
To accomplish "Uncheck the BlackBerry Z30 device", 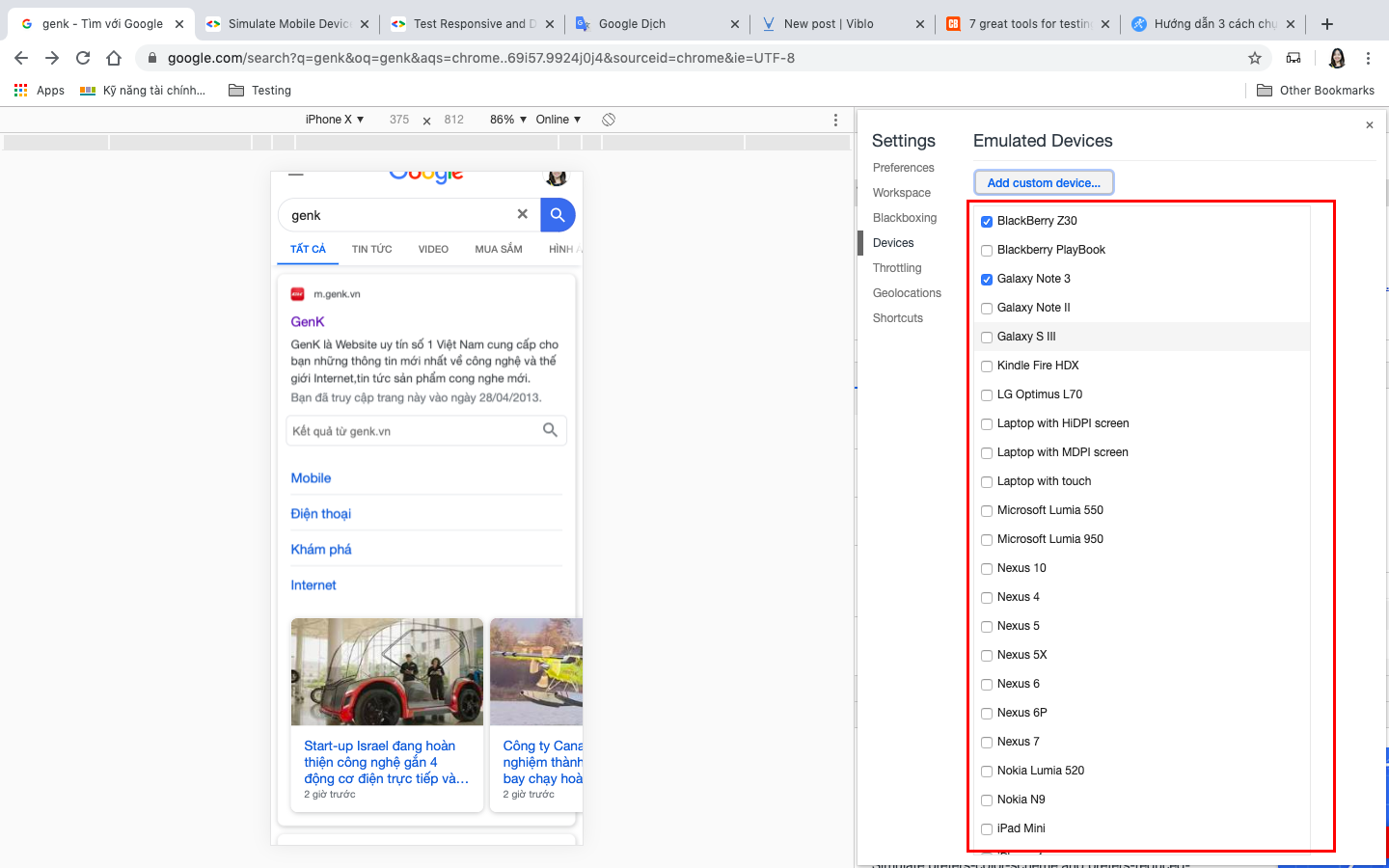I will (x=987, y=222).
